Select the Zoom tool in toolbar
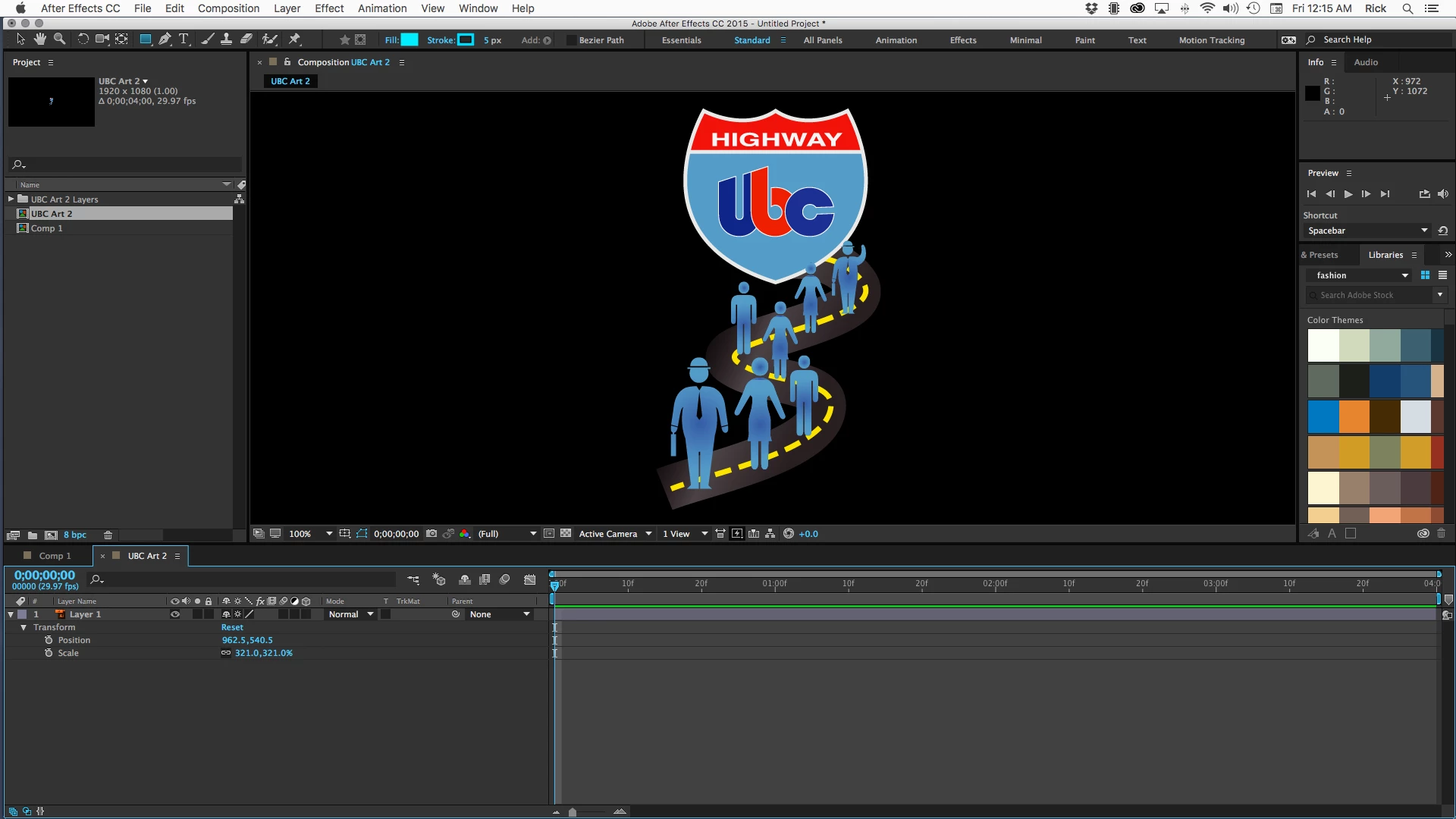The height and width of the screenshot is (819, 1456). 59,39
